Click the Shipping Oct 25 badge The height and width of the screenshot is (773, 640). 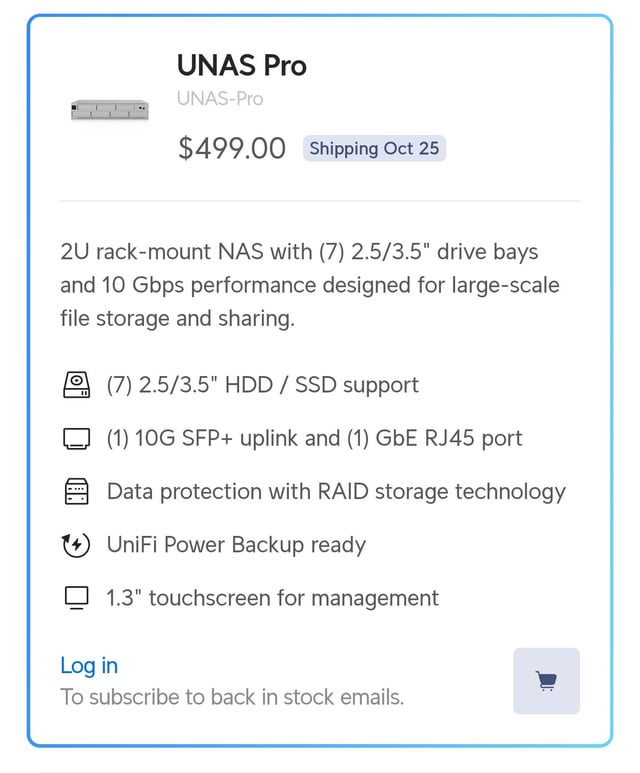tap(374, 149)
